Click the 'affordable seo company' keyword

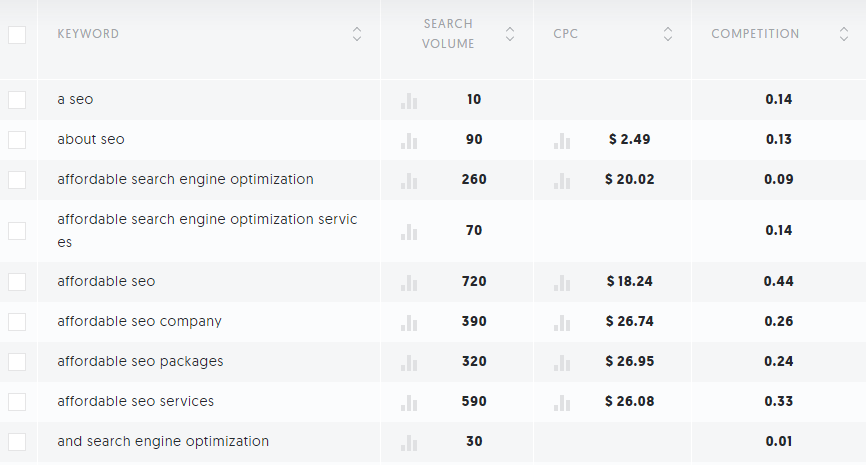click(139, 321)
